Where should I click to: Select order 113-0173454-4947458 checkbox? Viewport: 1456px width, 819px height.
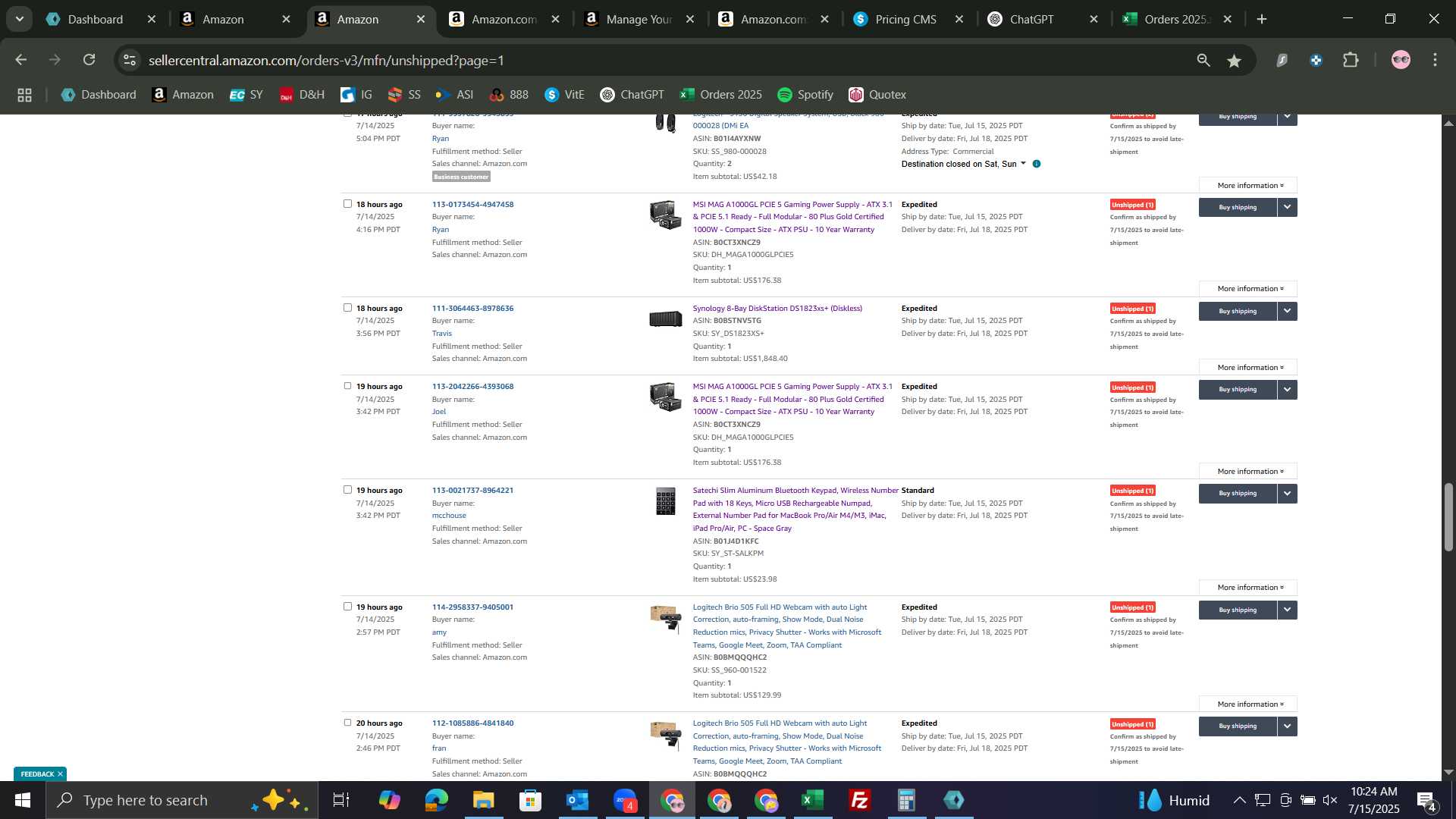point(347,204)
